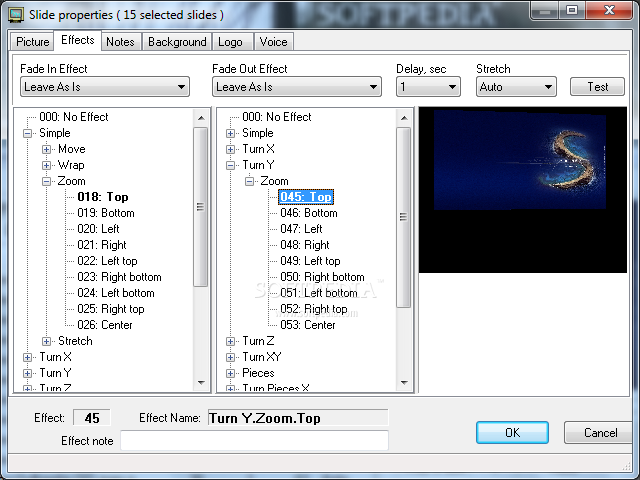The width and height of the screenshot is (640, 480).
Task: Expand the Turn X node in fade-in tree
Action: (27, 357)
